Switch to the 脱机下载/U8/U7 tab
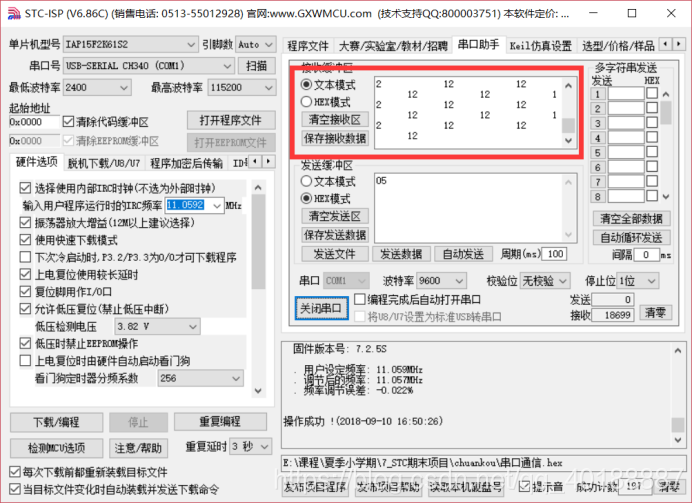 pos(104,164)
